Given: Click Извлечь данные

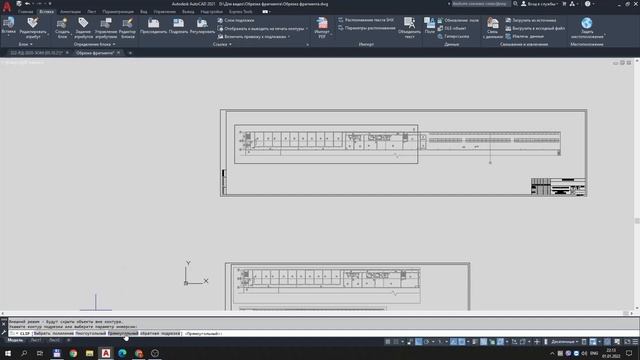Looking at the screenshot, I should click(x=524, y=36).
